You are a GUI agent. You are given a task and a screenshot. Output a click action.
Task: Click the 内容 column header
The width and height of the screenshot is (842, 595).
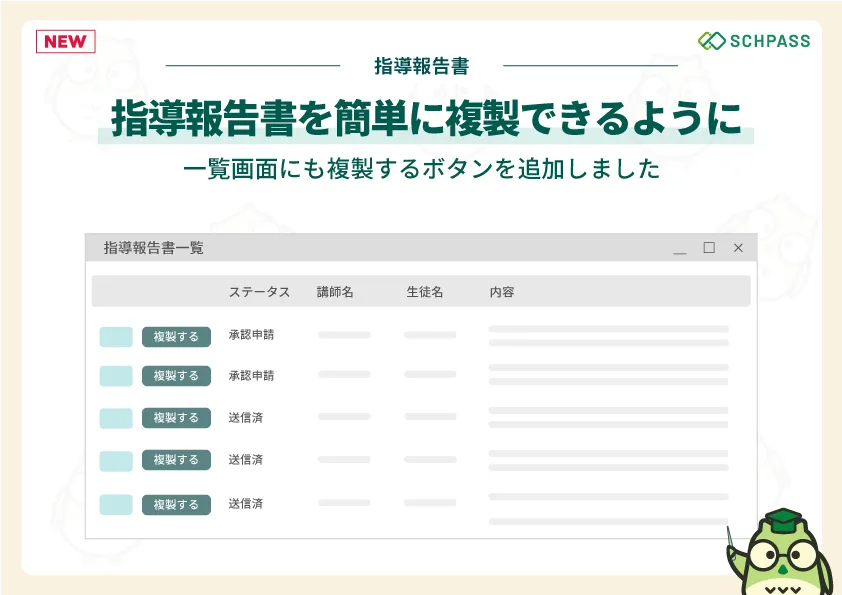pyautogui.click(x=502, y=292)
